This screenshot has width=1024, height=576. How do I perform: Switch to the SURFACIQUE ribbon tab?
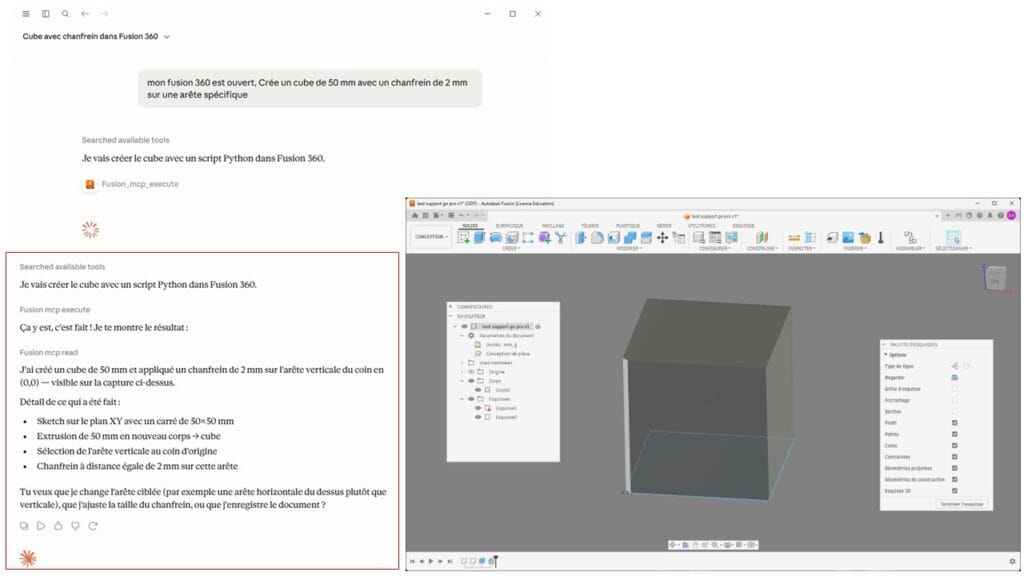point(509,226)
